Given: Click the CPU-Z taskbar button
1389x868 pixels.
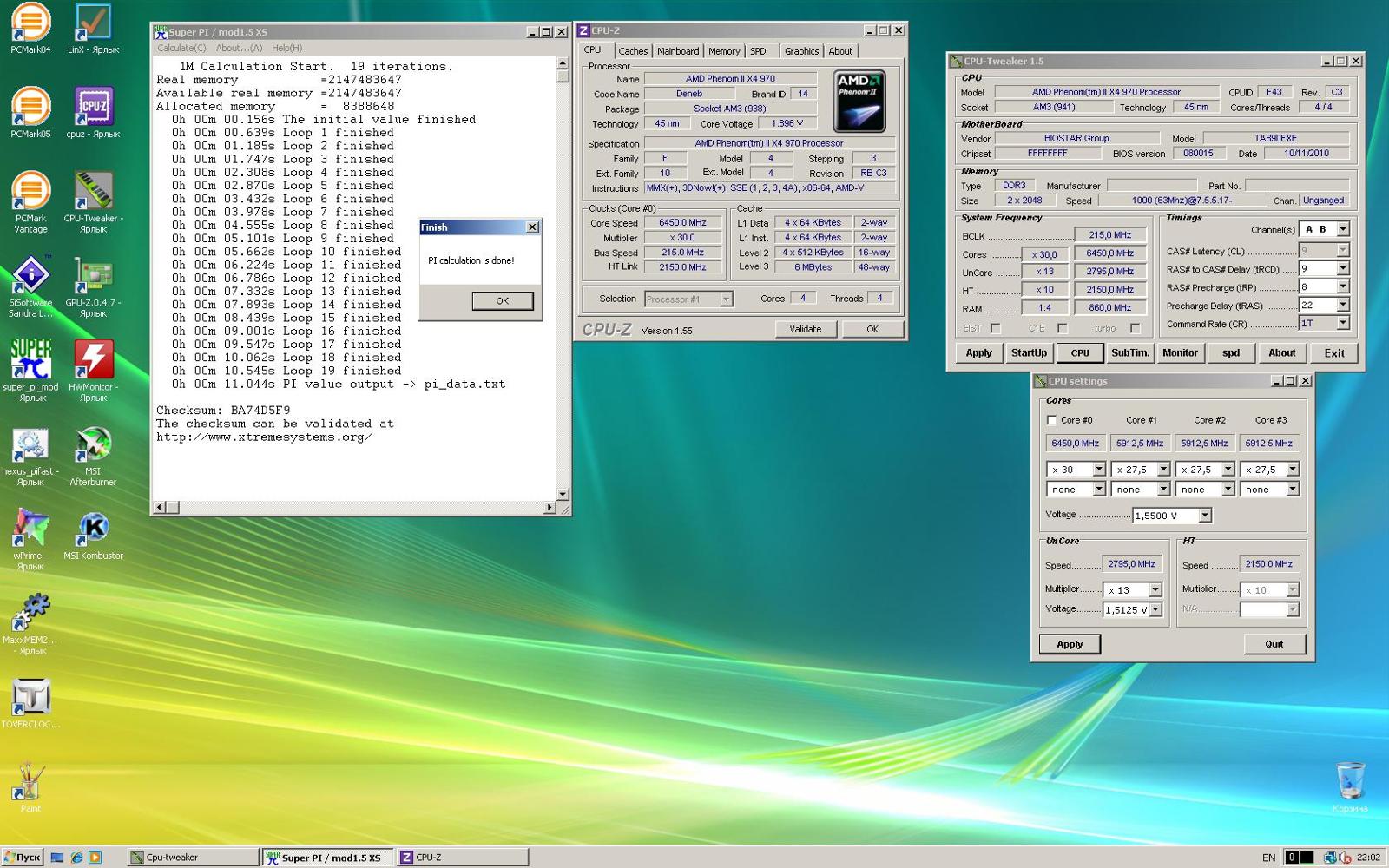Looking at the screenshot, I should (463, 858).
